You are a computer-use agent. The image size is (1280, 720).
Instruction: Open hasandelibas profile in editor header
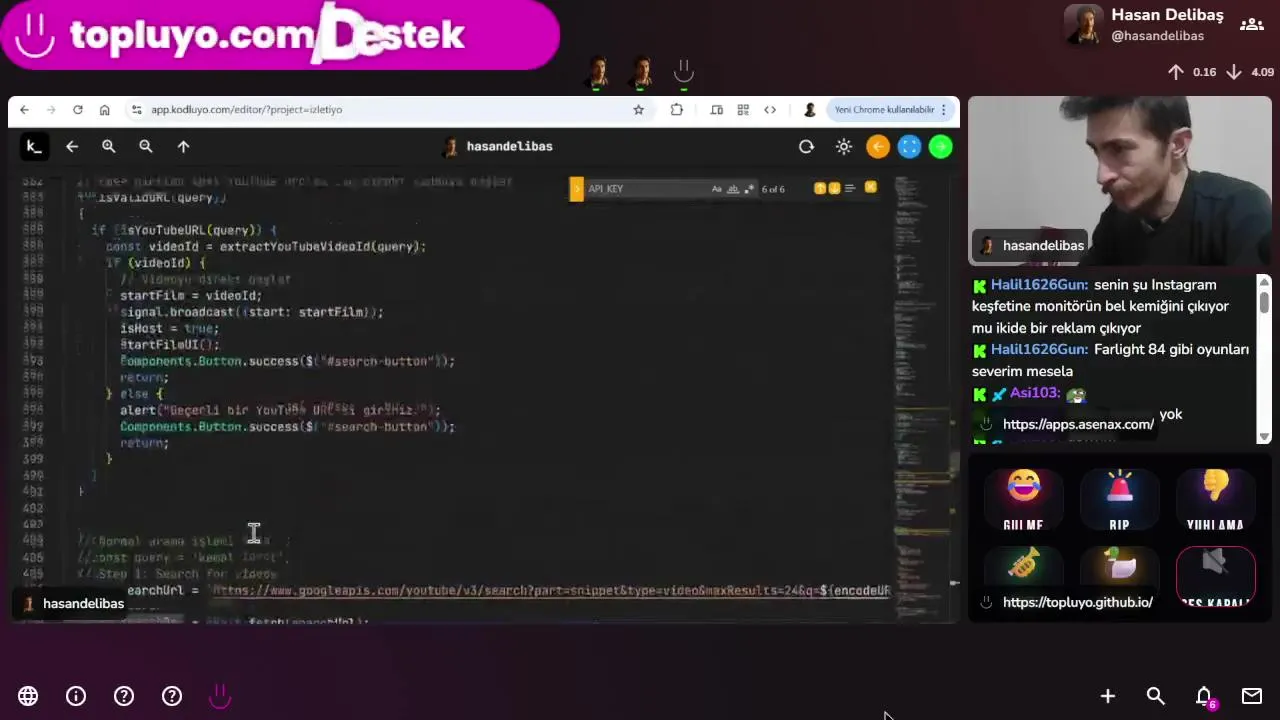498,146
